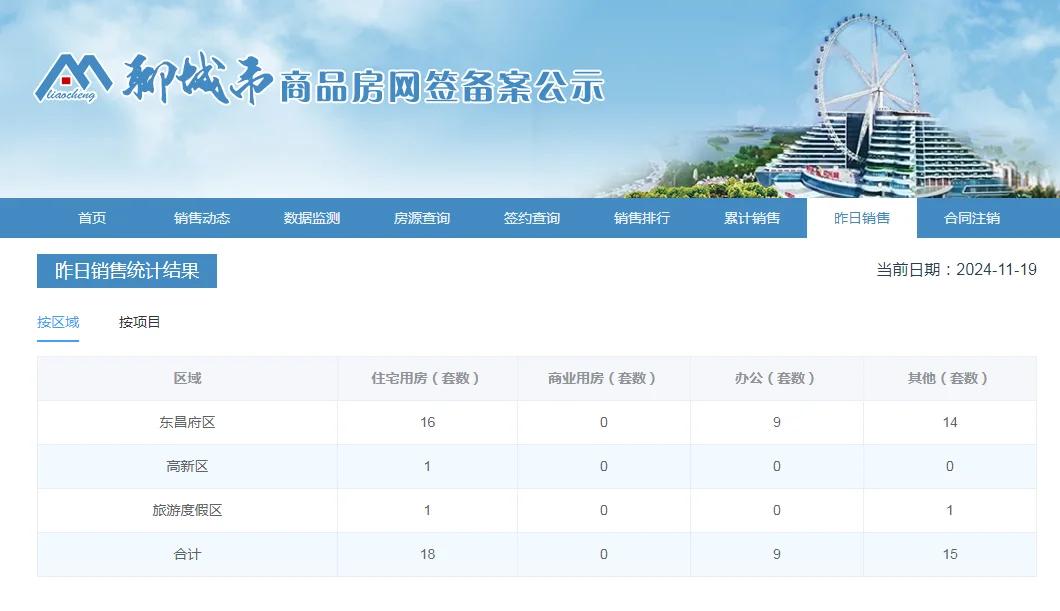Select the active 昨日销售 menu item

[862, 218]
